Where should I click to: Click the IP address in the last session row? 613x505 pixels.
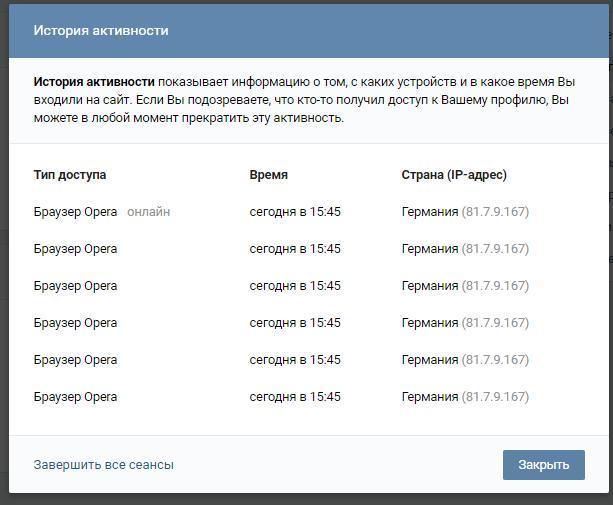[x=495, y=397]
